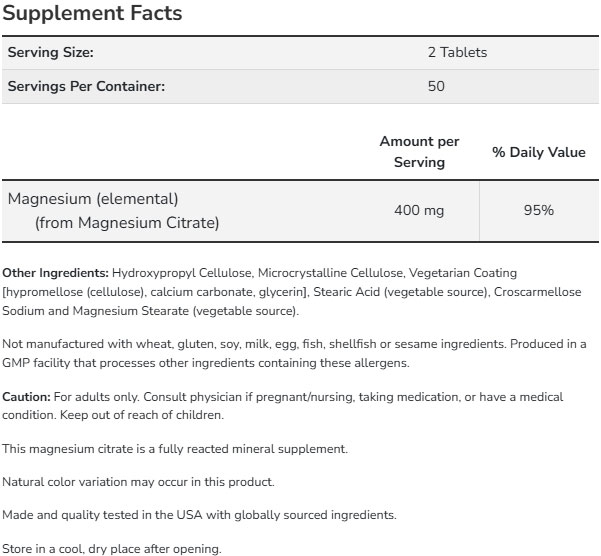Click the Natural color variation sentence
This screenshot has width=601, height=556.
pyautogui.click(x=138, y=482)
